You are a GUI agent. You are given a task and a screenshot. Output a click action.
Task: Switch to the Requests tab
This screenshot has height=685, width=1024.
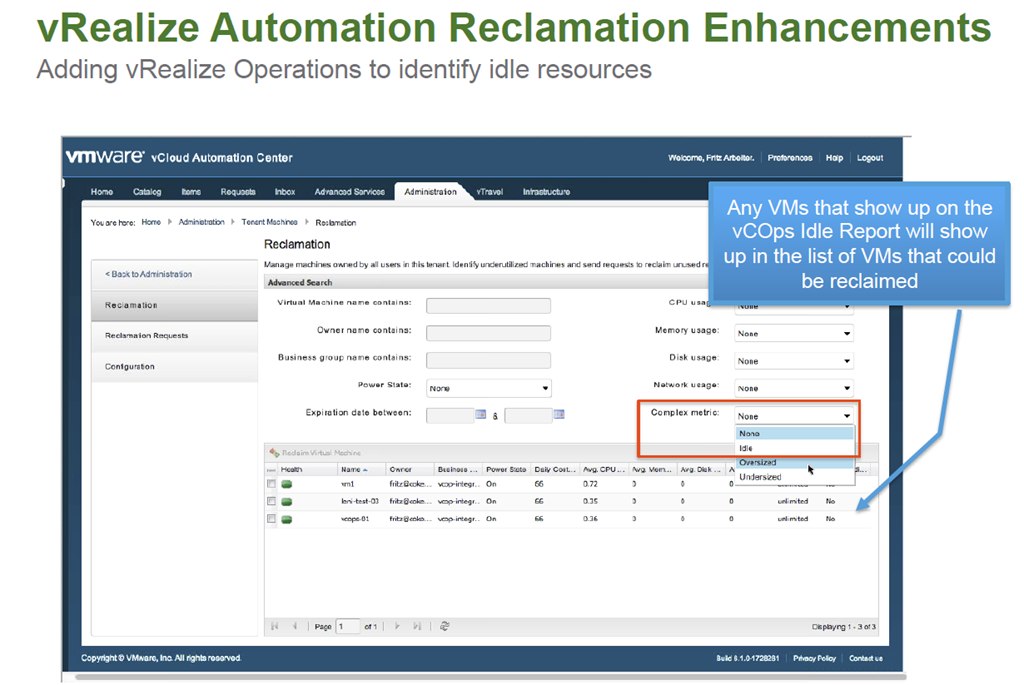[x=238, y=192]
